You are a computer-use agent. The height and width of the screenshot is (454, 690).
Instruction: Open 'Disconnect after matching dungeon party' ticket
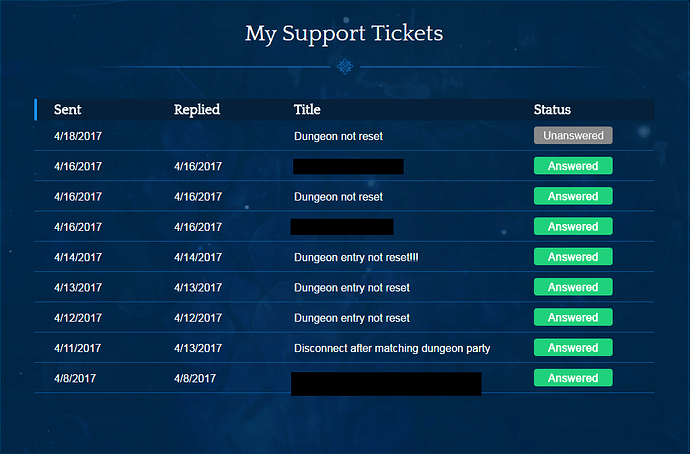[x=391, y=349]
